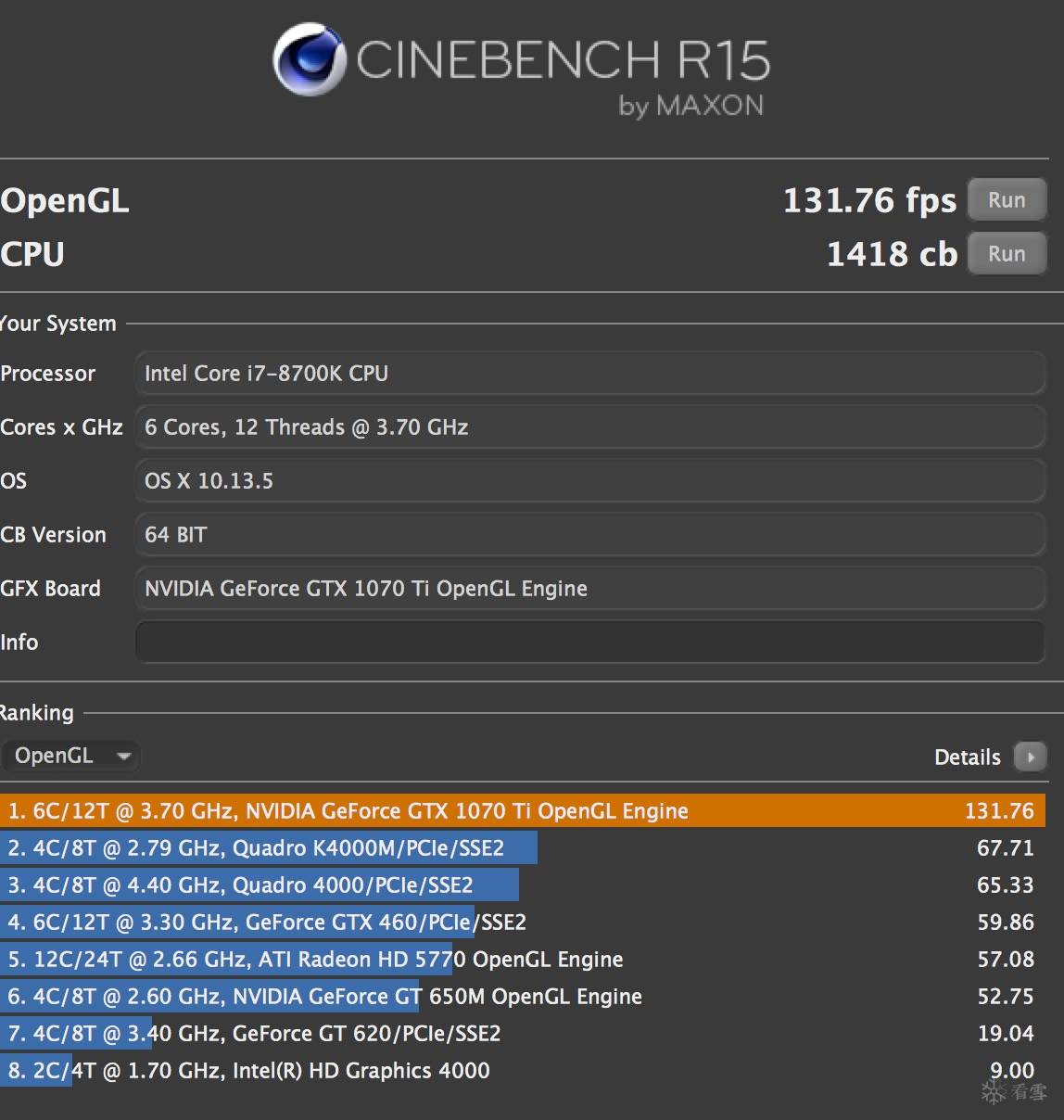
Task: Click the ranking score value 52.75
Action: (x=1005, y=996)
